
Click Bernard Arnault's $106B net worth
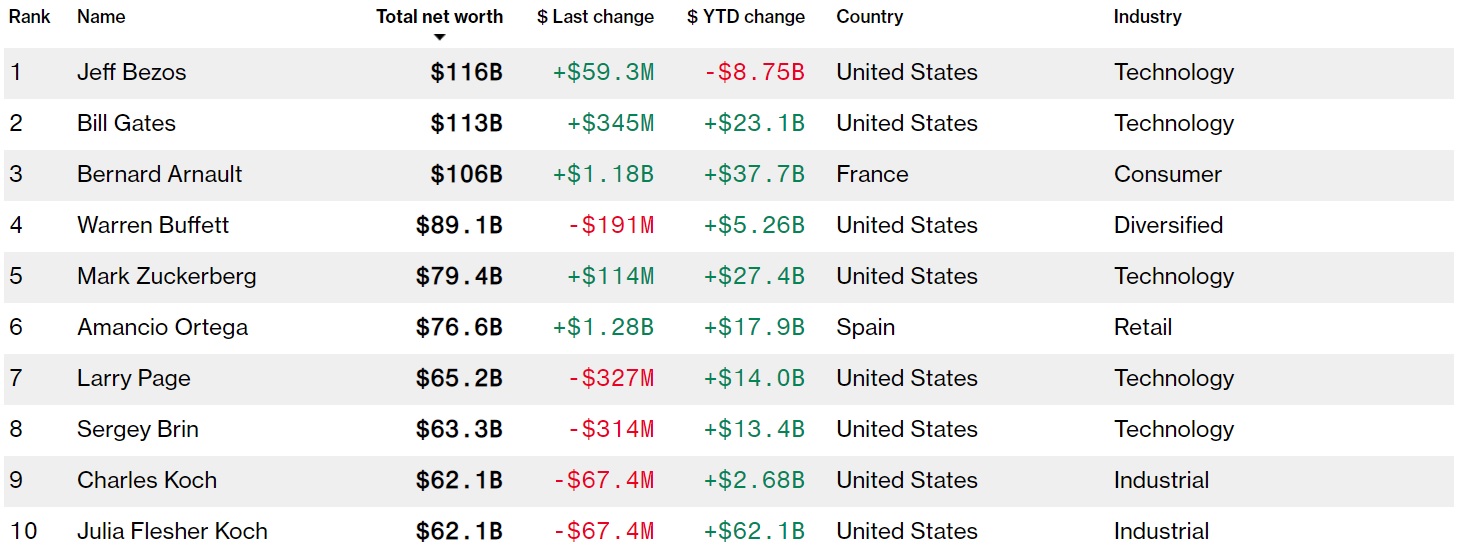click(466, 175)
